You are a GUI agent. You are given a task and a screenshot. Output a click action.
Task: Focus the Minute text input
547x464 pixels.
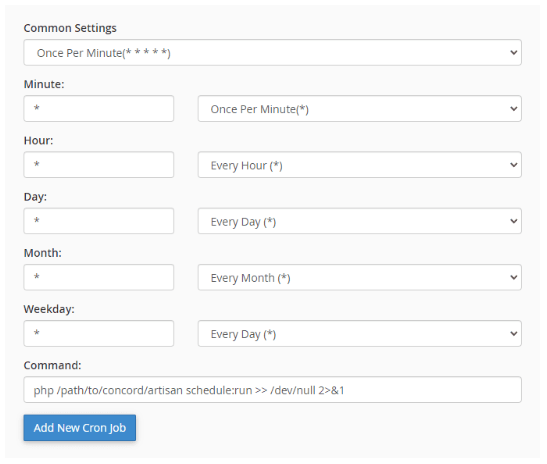pyautogui.click(x=99, y=108)
